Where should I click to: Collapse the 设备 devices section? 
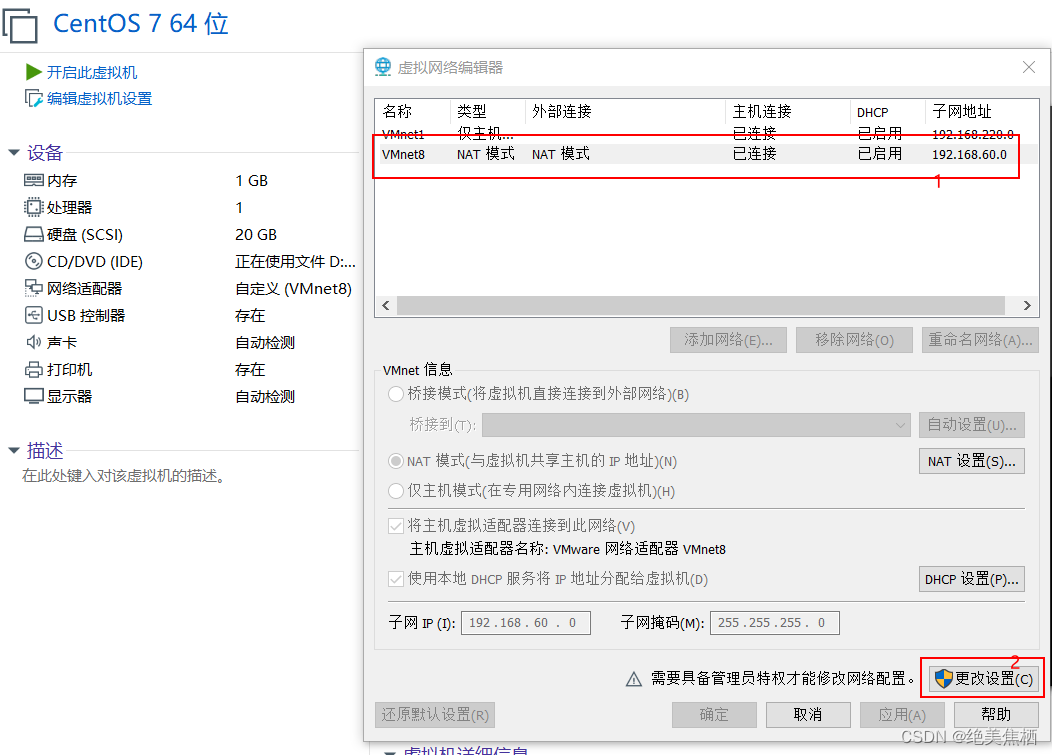[x=13, y=153]
